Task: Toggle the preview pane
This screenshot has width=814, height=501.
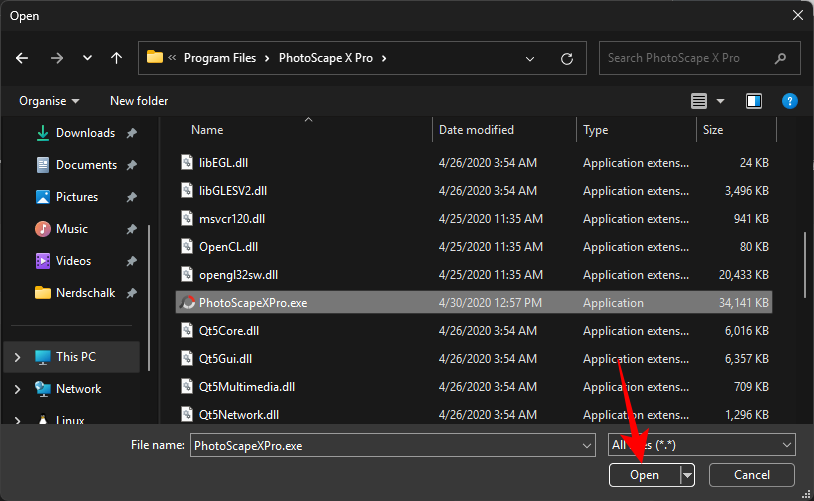Action: [x=754, y=101]
